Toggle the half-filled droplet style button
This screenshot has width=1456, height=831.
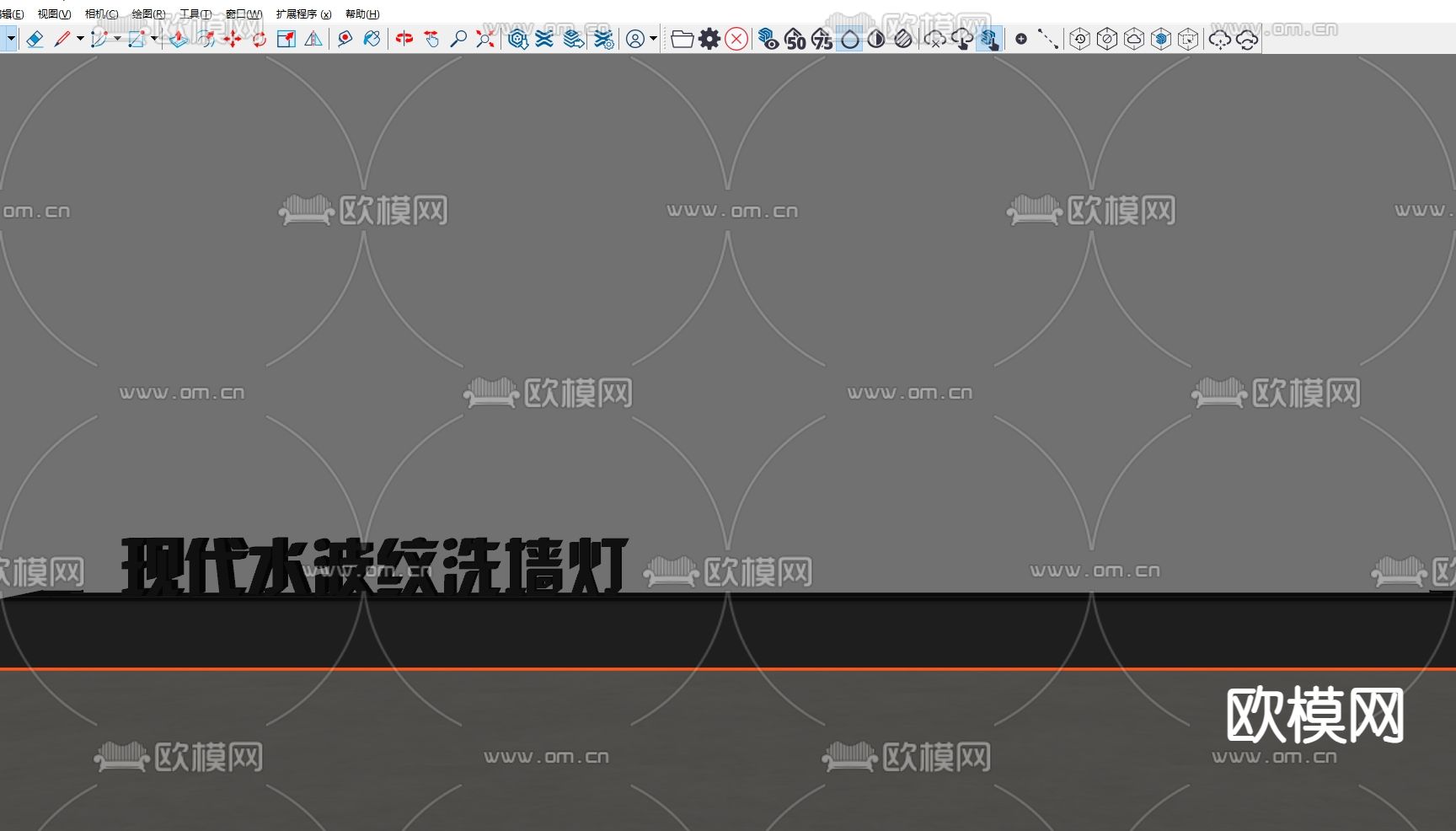[876, 39]
